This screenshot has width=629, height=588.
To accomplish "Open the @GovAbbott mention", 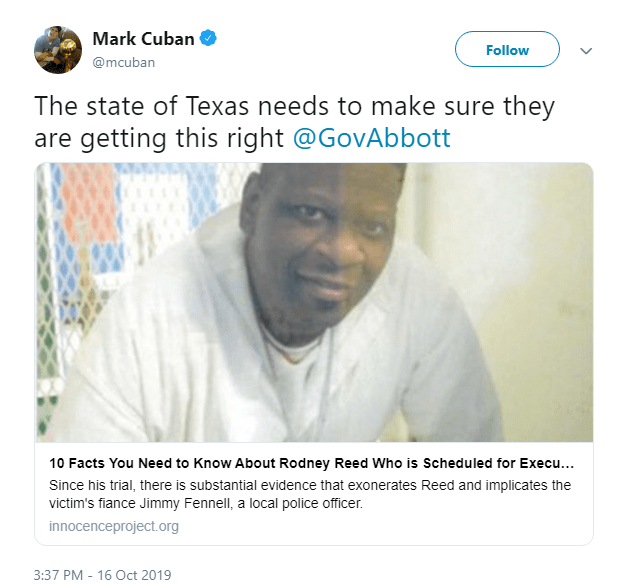I will tap(372, 138).
